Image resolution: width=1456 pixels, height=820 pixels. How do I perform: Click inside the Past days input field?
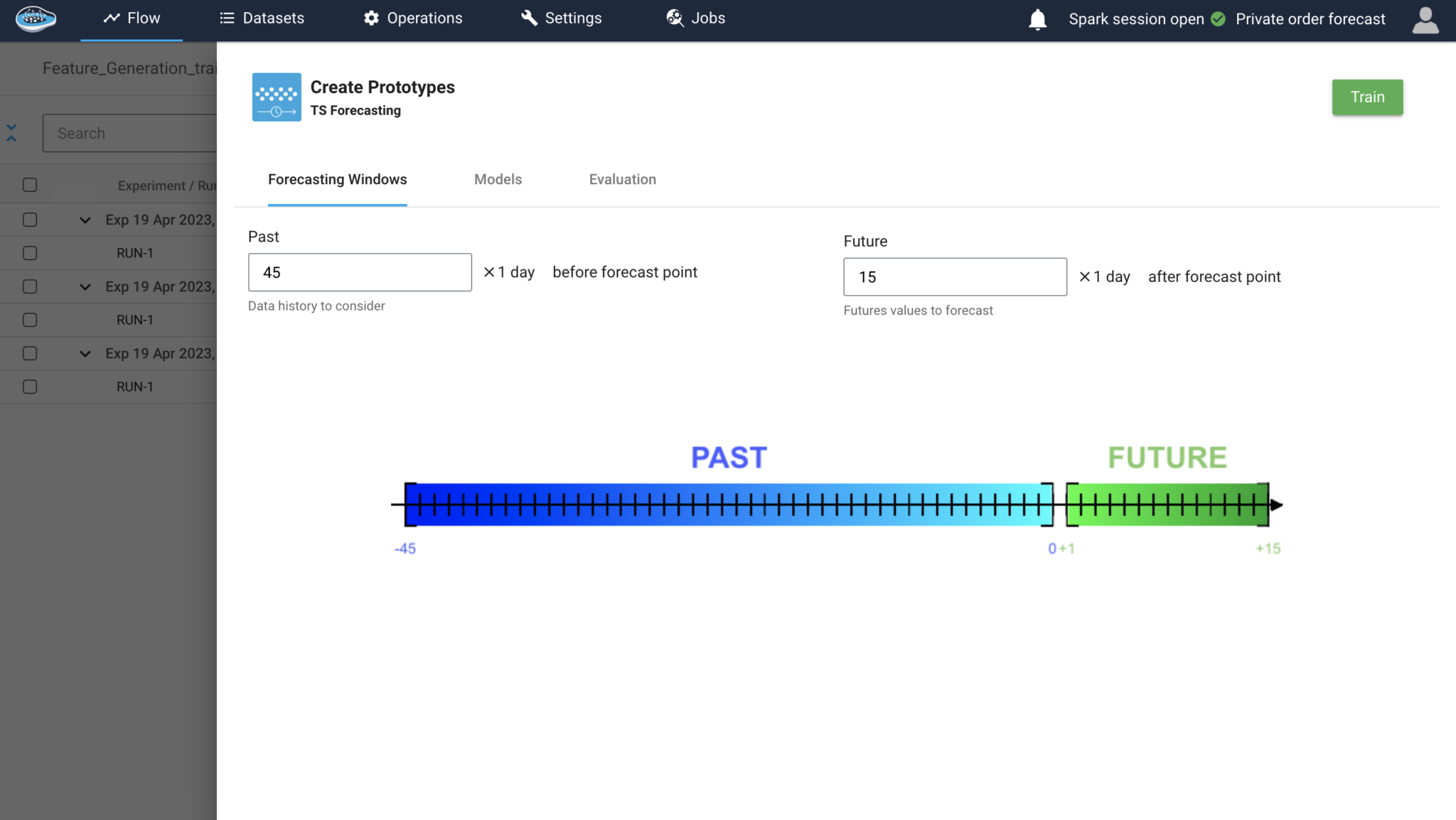point(359,272)
